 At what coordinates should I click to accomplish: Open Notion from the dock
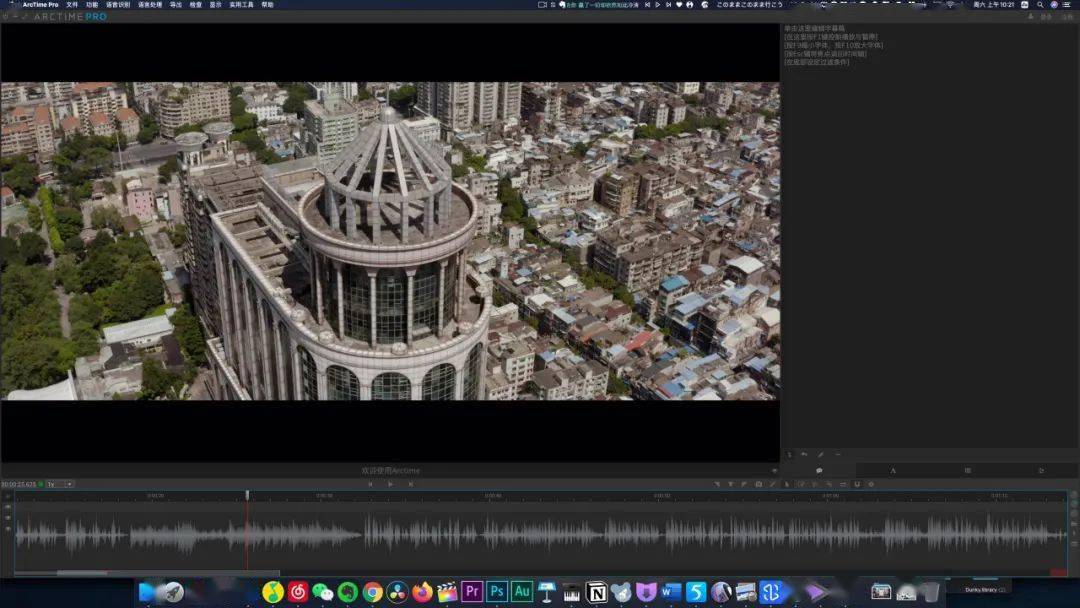(x=596, y=591)
